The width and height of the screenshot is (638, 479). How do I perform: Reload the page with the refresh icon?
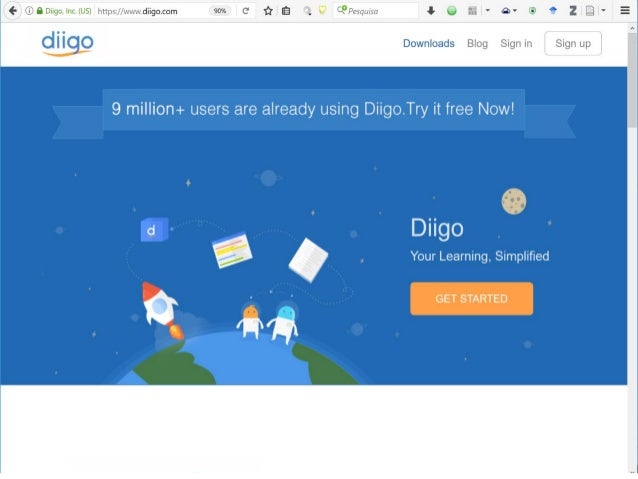[245, 11]
